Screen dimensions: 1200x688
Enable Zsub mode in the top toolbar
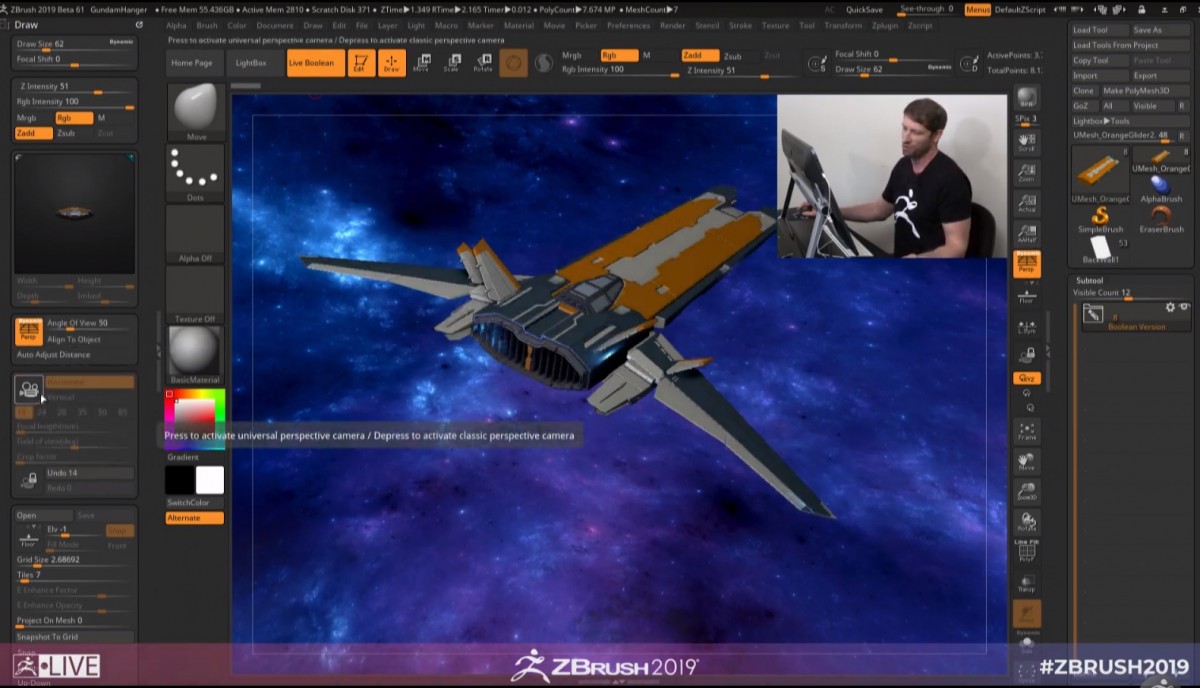point(732,56)
